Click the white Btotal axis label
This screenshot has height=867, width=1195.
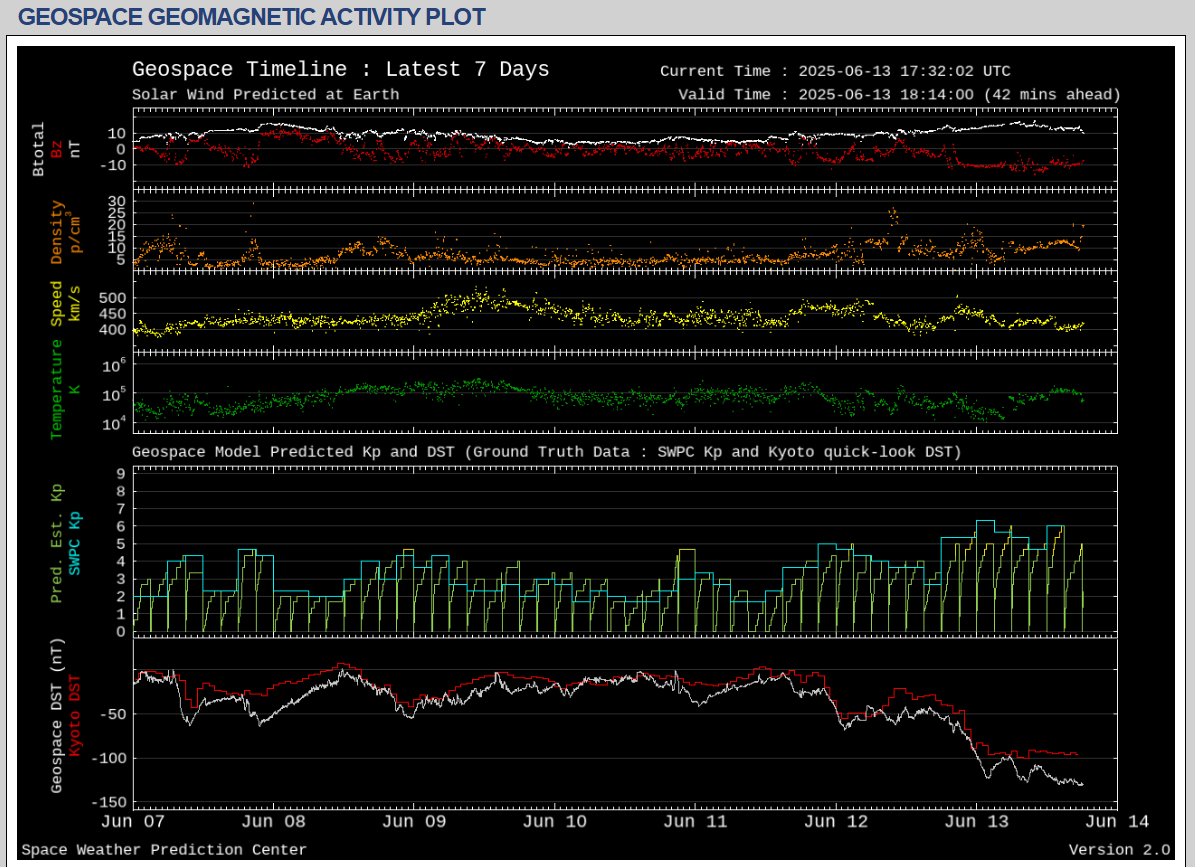[x=39, y=150]
